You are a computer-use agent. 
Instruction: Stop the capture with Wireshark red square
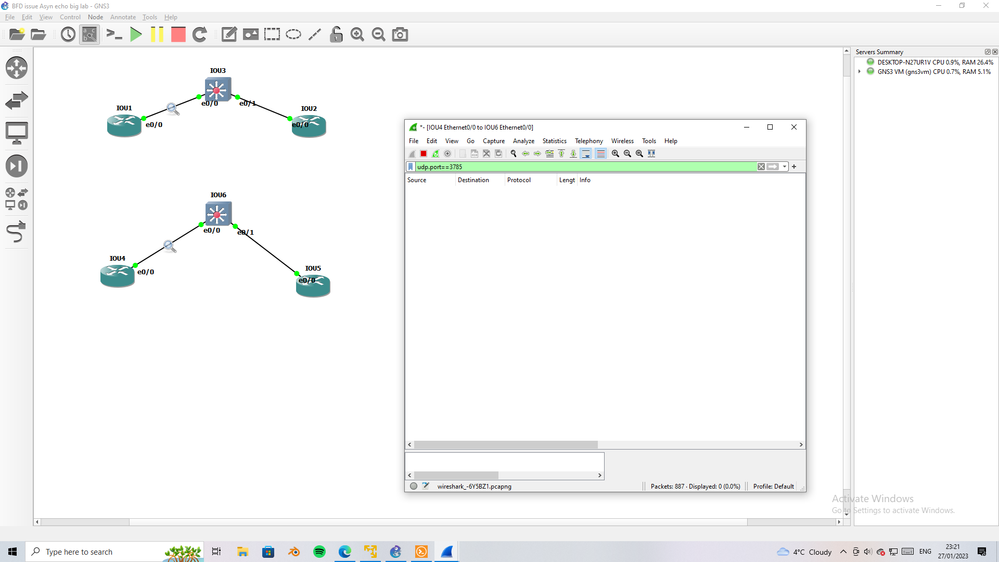coord(423,154)
